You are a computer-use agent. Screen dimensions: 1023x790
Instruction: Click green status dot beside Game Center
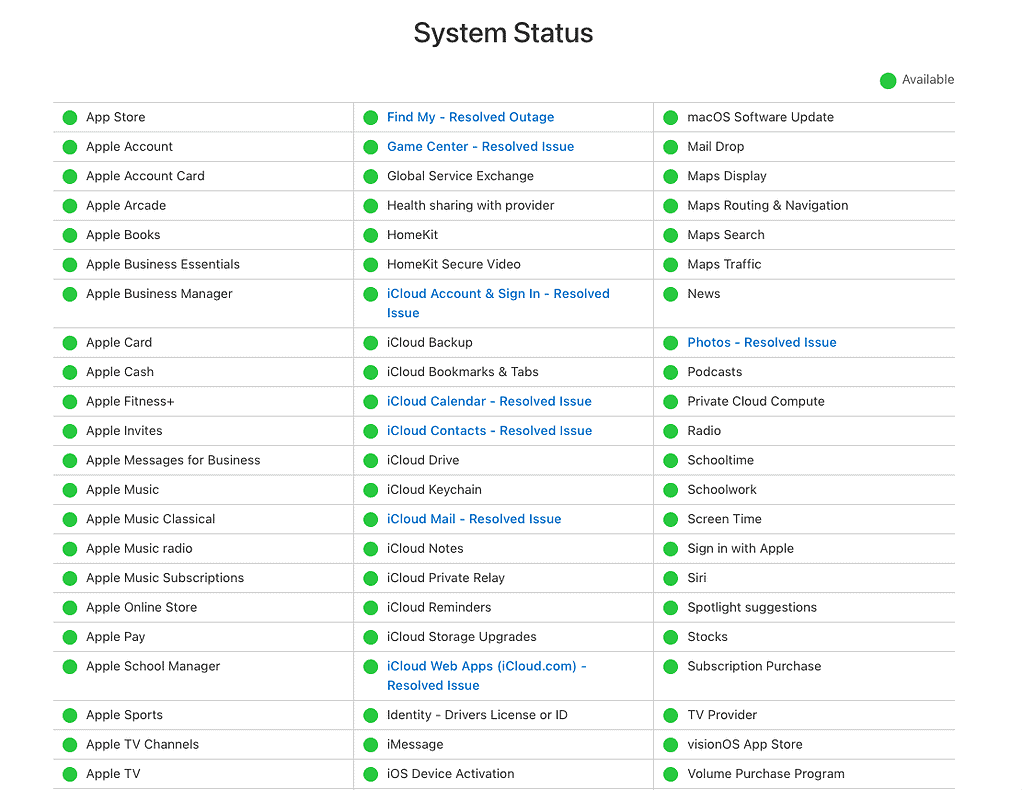(371, 147)
